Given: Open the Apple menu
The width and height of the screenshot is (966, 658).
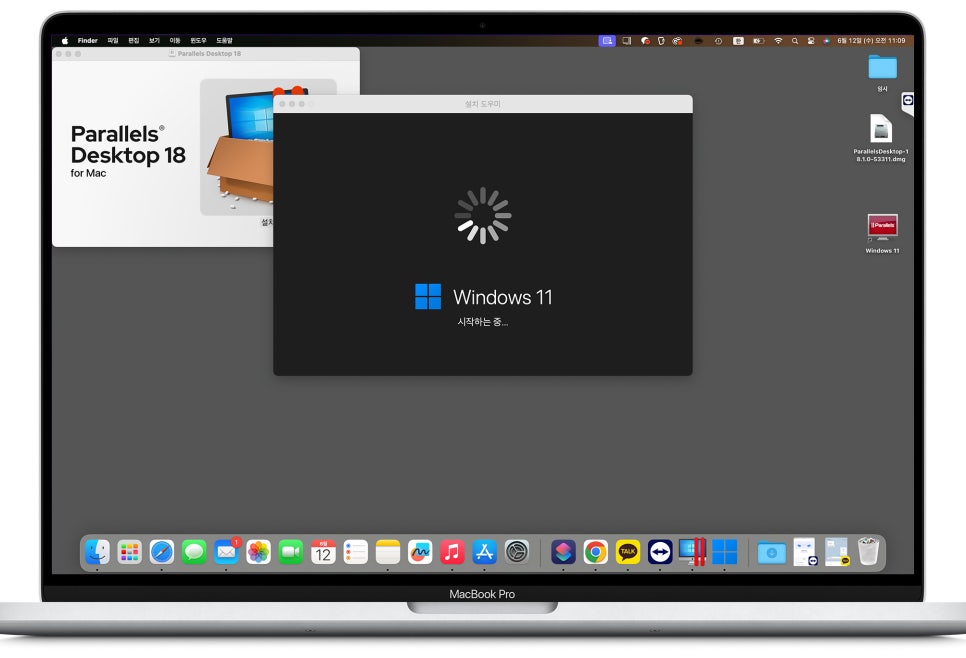Looking at the screenshot, I should [65, 41].
